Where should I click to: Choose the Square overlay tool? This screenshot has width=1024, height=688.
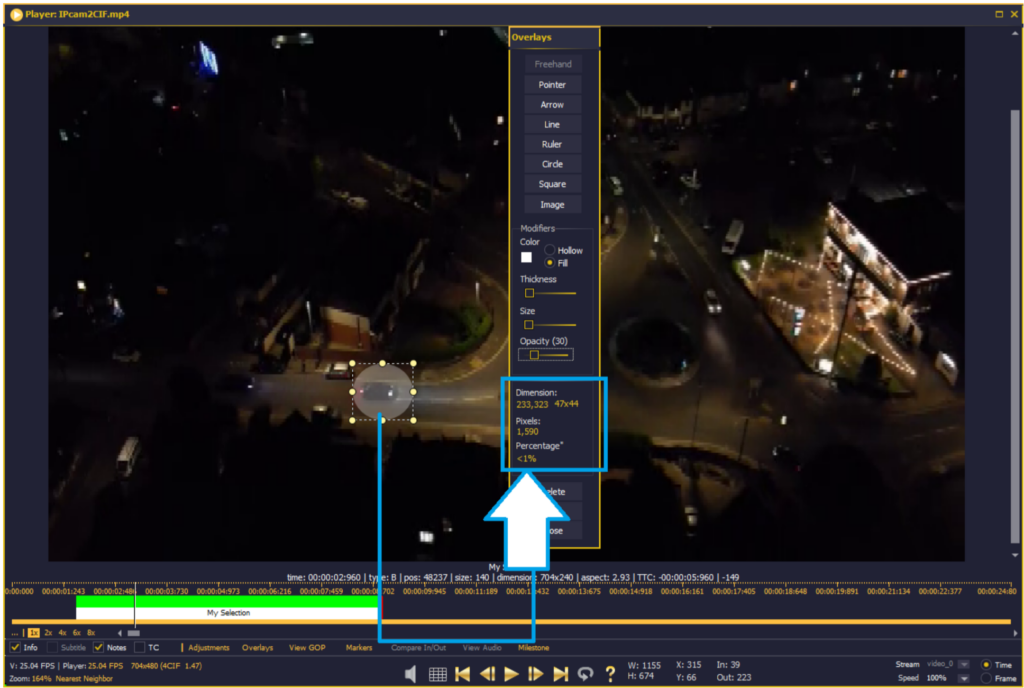(552, 184)
